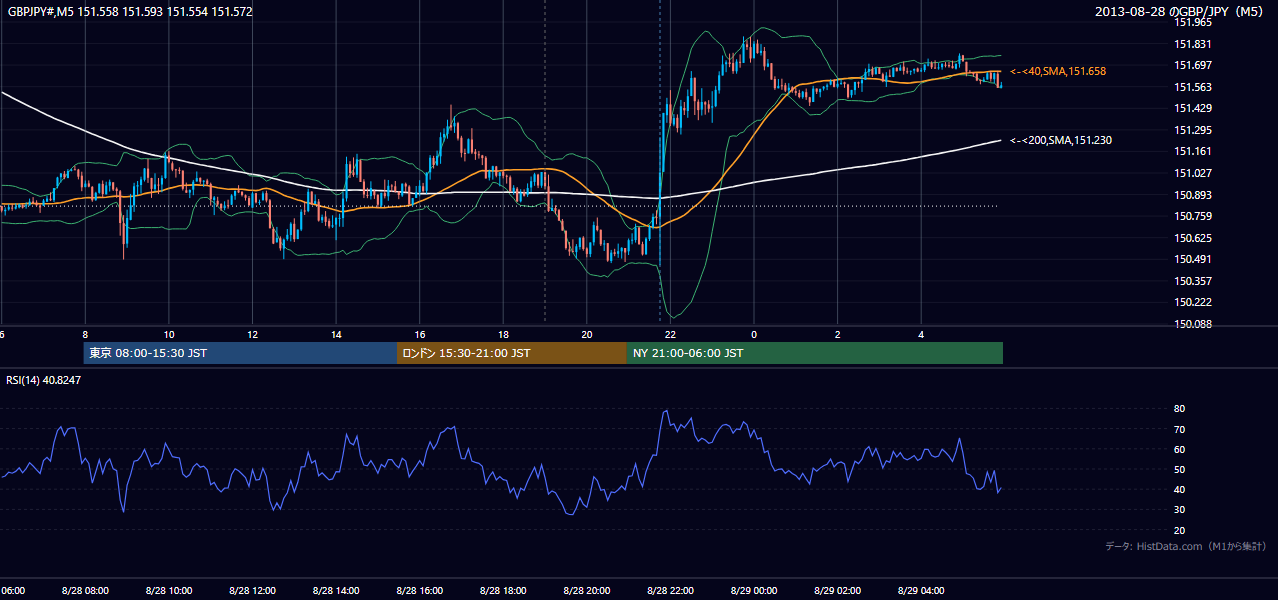Click the データ: HistData.com source credit
Screen dimensions: 1278x600
[x=1185, y=546]
